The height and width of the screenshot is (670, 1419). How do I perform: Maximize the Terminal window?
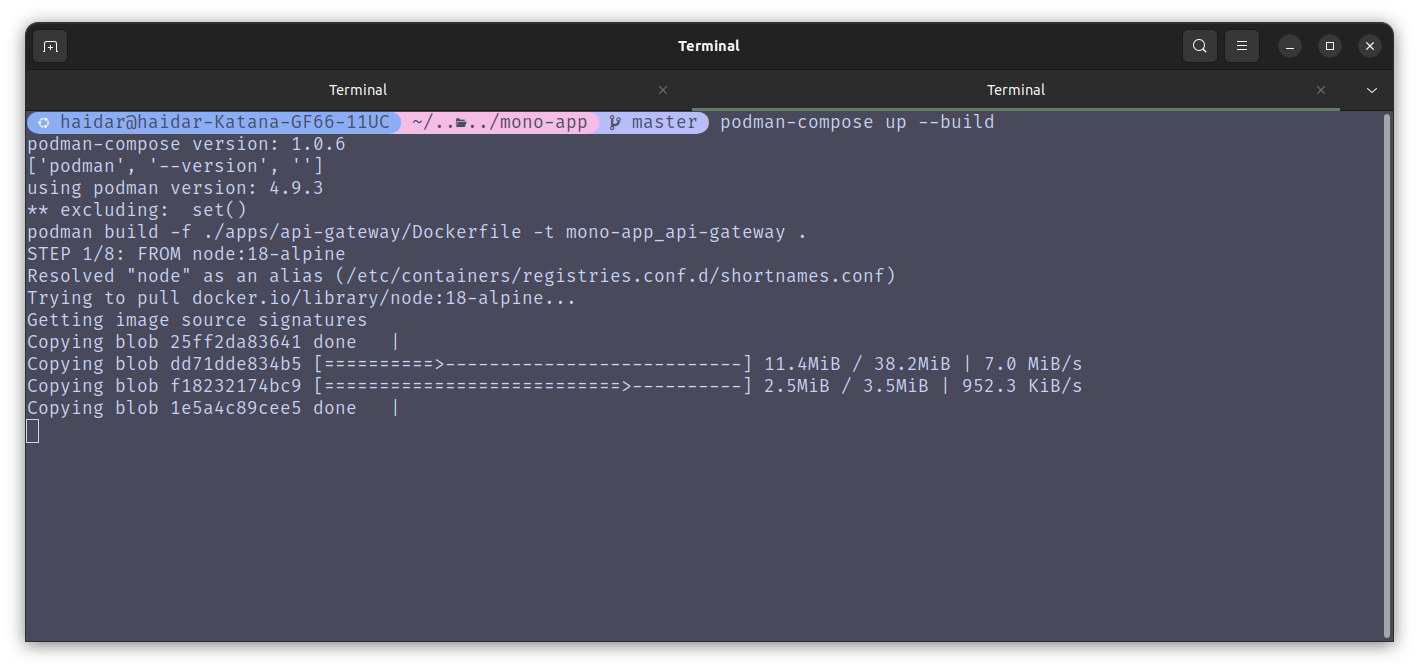tap(1329, 46)
